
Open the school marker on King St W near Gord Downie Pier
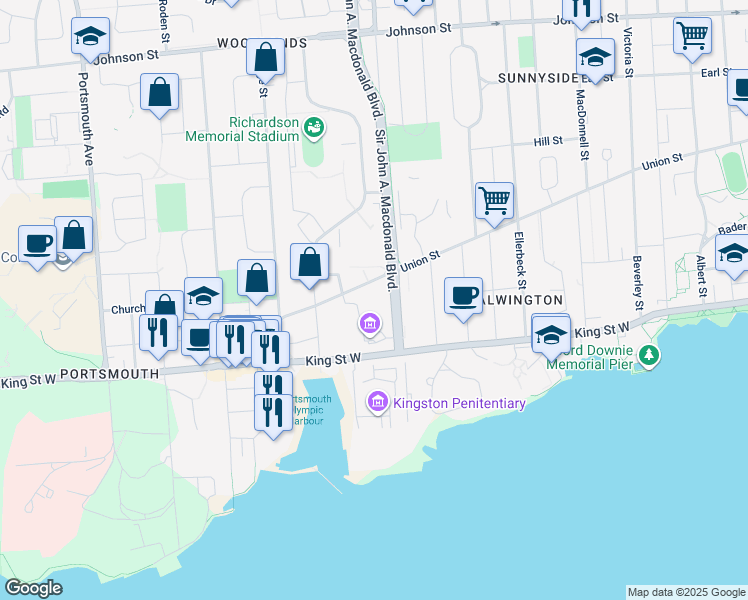[x=551, y=336]
